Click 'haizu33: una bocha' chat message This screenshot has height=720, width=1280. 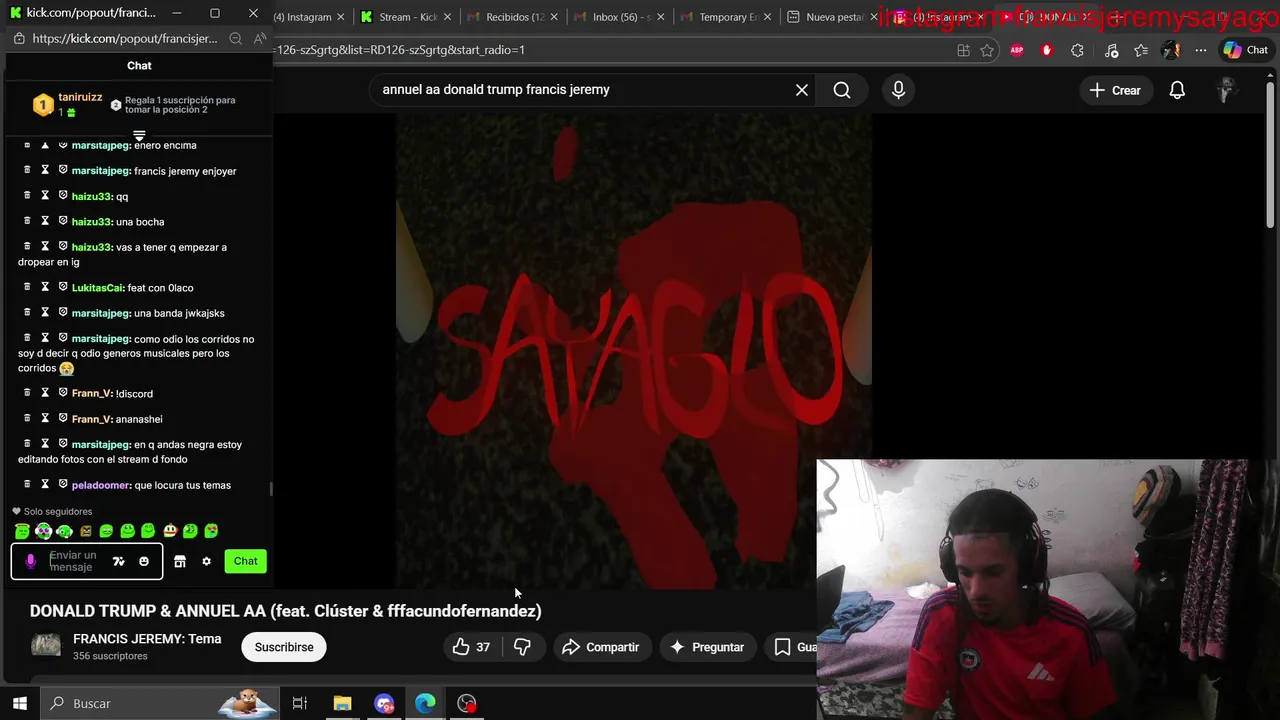pyautogui.click(x=118, y=222)
